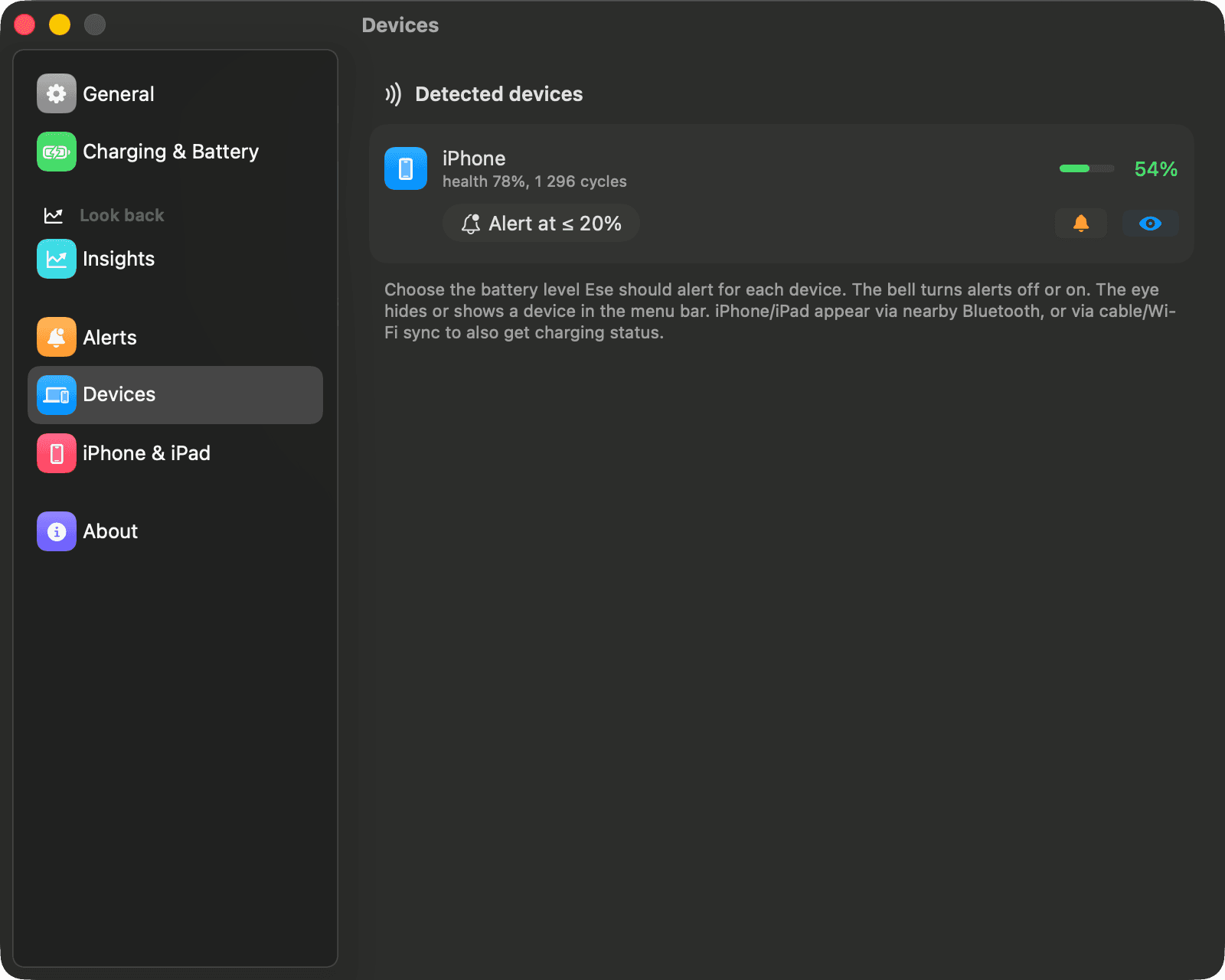The width and height of the screenshot is (1225, 980).
Task: Click the Detected devices heading
Action: coord(498,94)
